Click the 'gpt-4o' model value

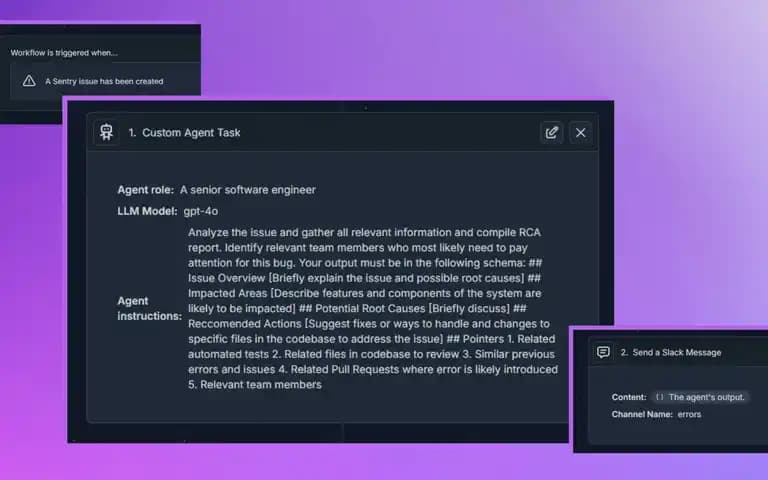point(201,211)
